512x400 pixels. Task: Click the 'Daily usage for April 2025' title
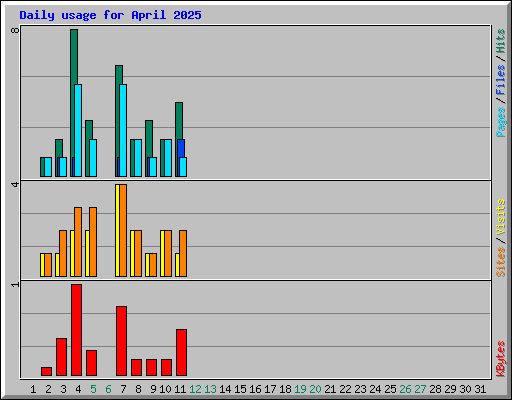click(x=110, y=15)
